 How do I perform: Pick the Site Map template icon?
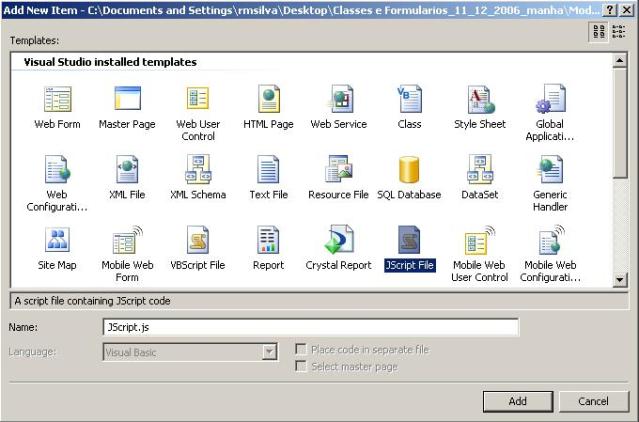pos(57,242)
